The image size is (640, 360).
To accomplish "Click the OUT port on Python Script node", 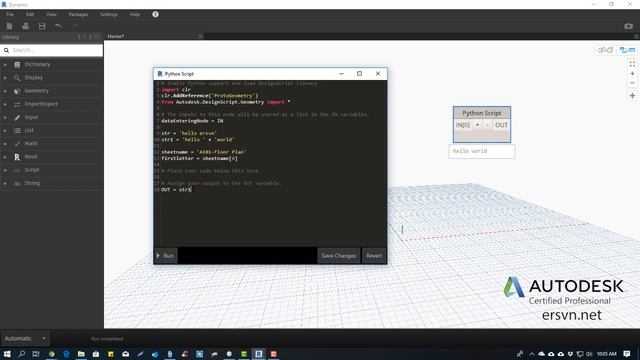I will click(x=501, y=125).
